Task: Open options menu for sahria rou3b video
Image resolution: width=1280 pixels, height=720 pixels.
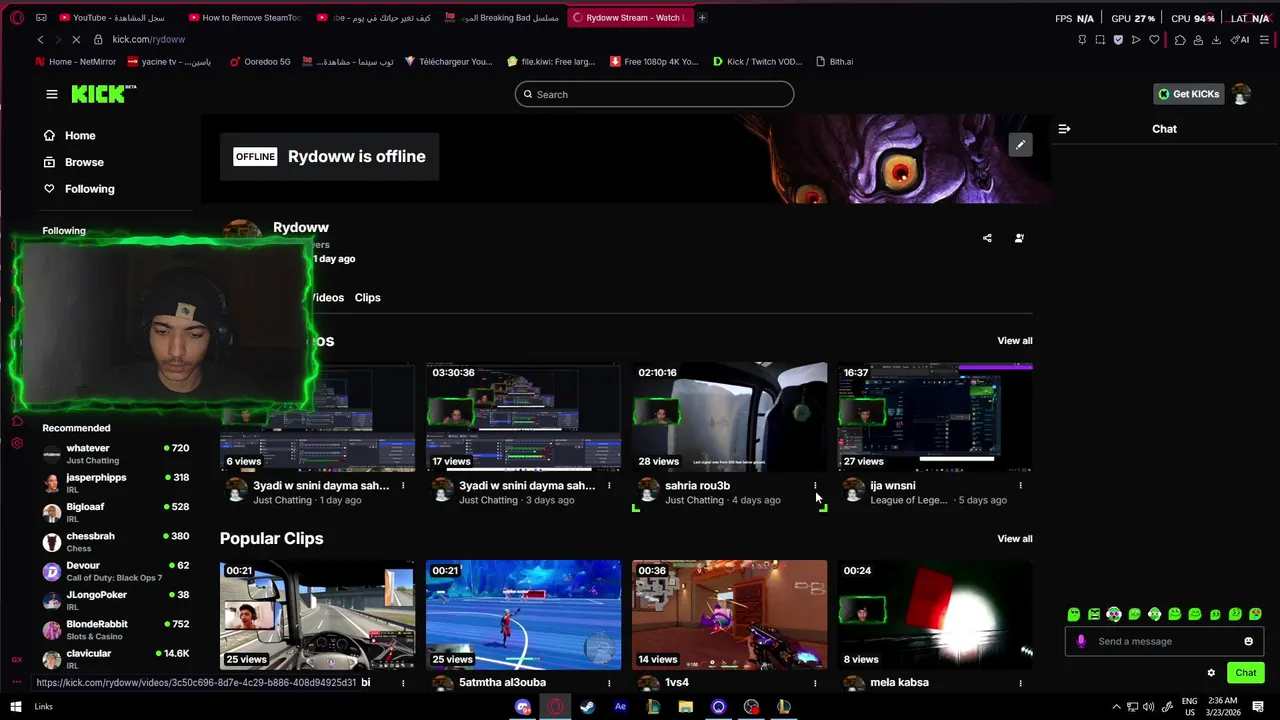Action: tap(815, 486)
